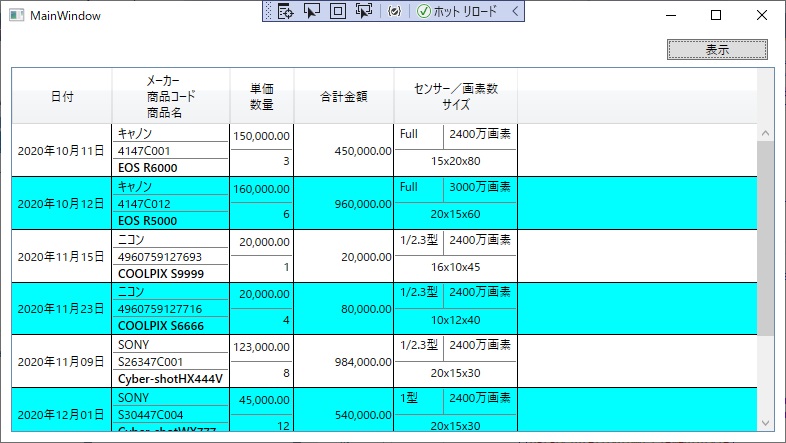This screenshot has height=443, width=786.
Task: Activate the Select Element cursor tool
Action: click(x=312, y=11)
